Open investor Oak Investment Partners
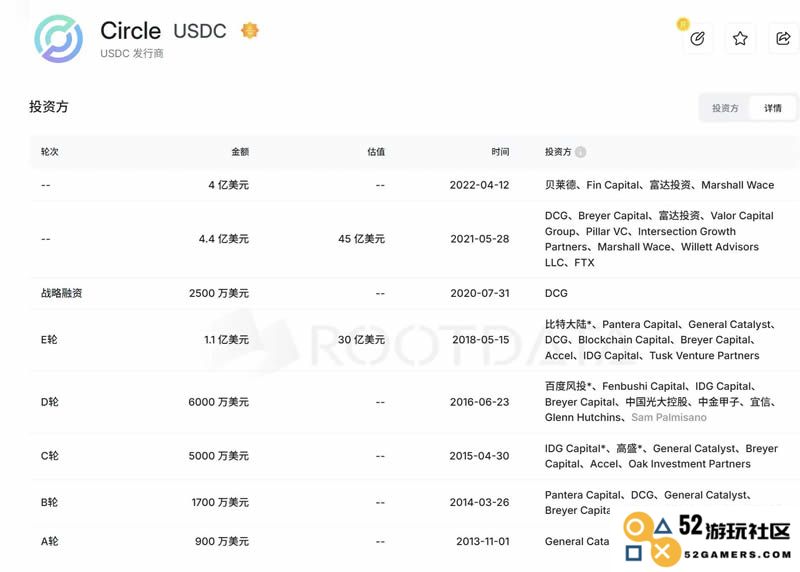The width and height of the screenshot is (800, 572). point(689,464)
